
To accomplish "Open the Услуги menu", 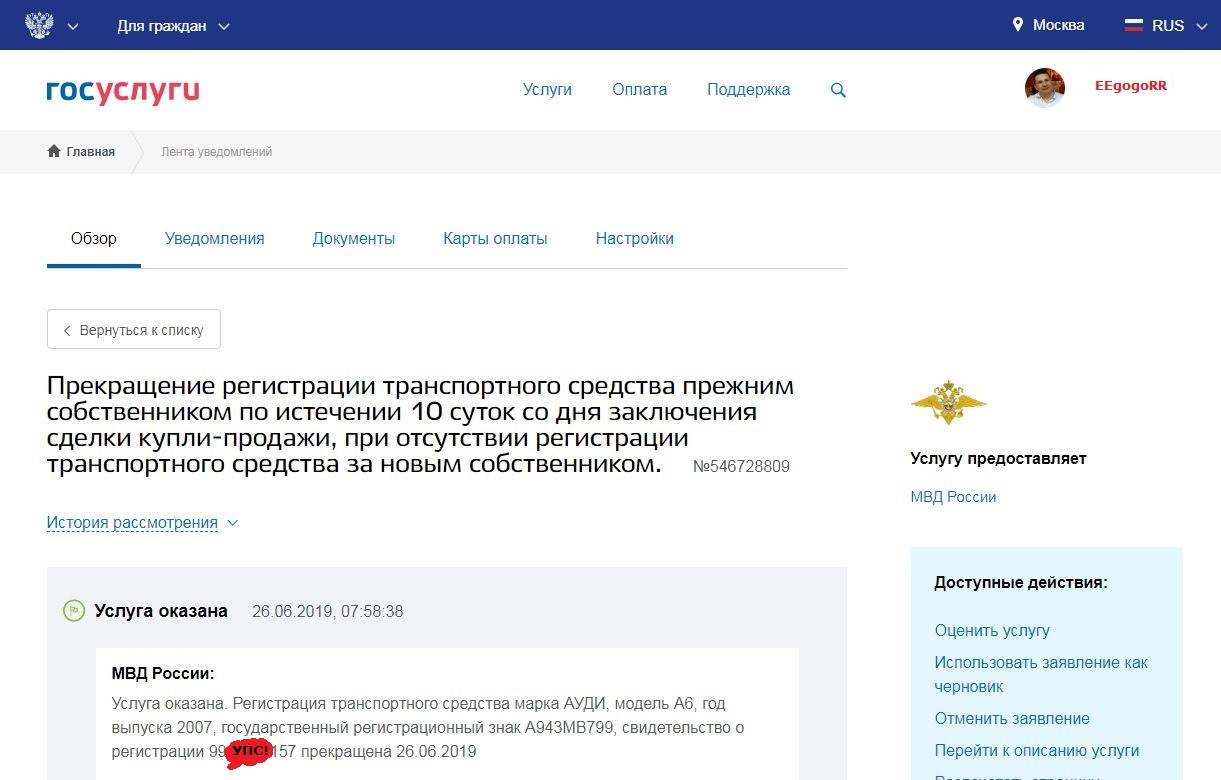I will (x=547, y=89).
